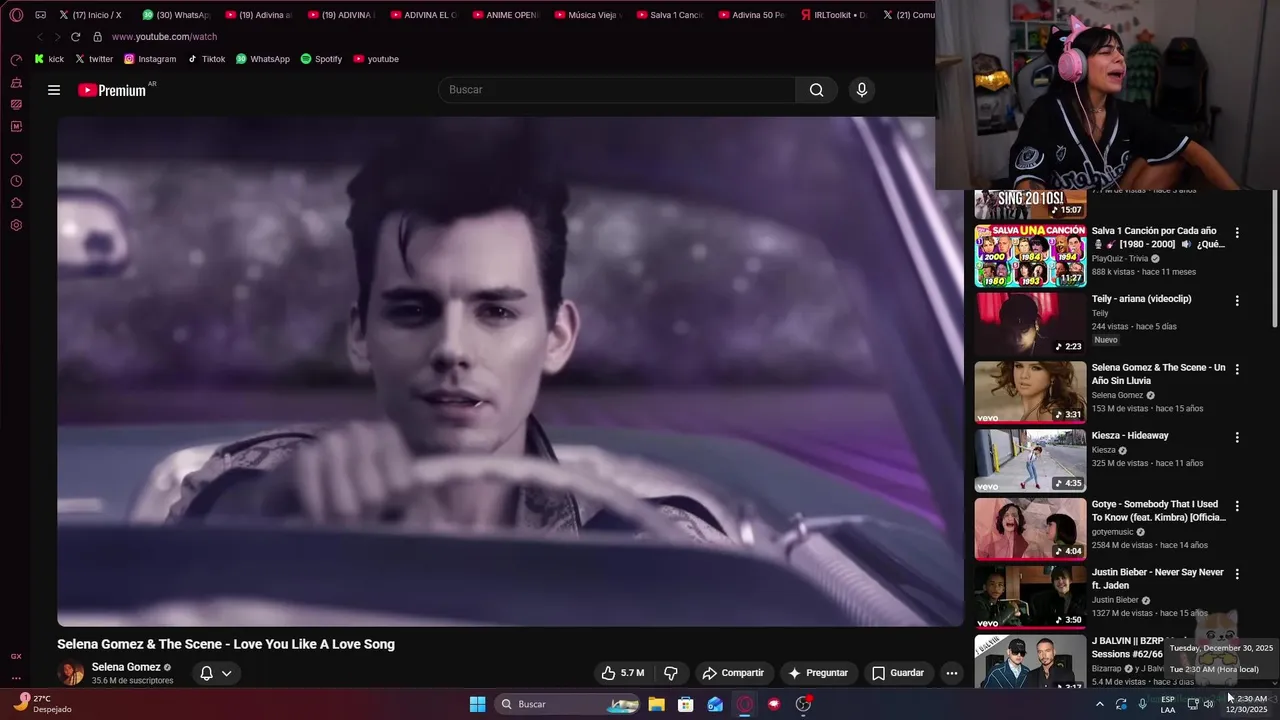Open File Explorer from taskbar
Image resolution: width=1280 pixels, height=720 pixels.
click(x=656, y=704)
